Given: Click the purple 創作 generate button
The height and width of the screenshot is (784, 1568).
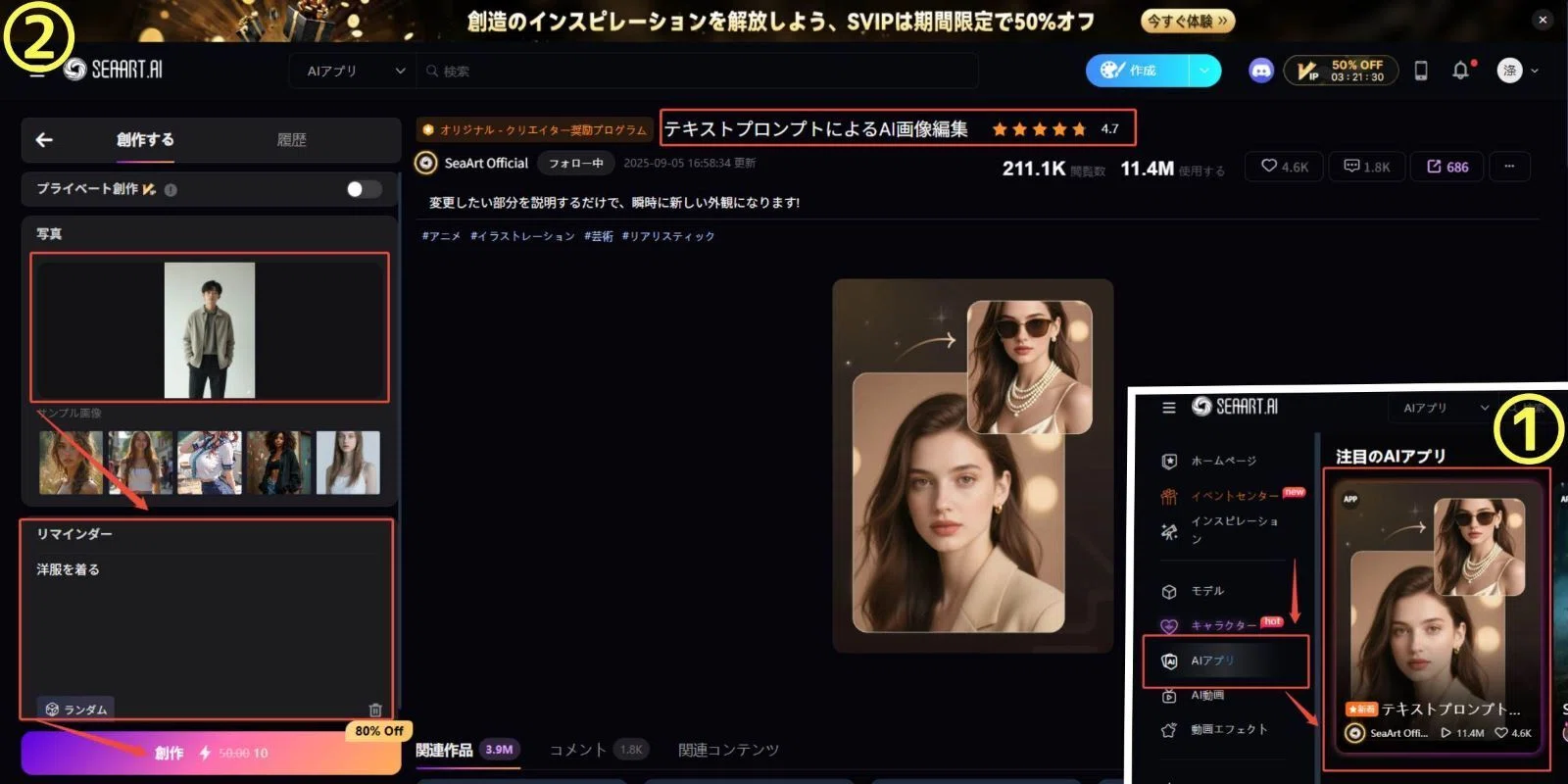Looking at the screenshot, I should click(211, 753).
